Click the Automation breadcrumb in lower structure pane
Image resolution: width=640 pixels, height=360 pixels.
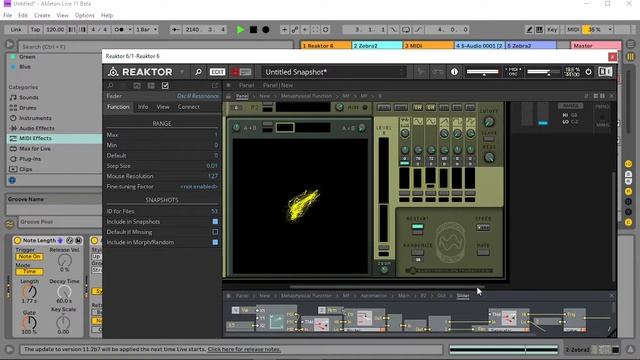[373, 296]
